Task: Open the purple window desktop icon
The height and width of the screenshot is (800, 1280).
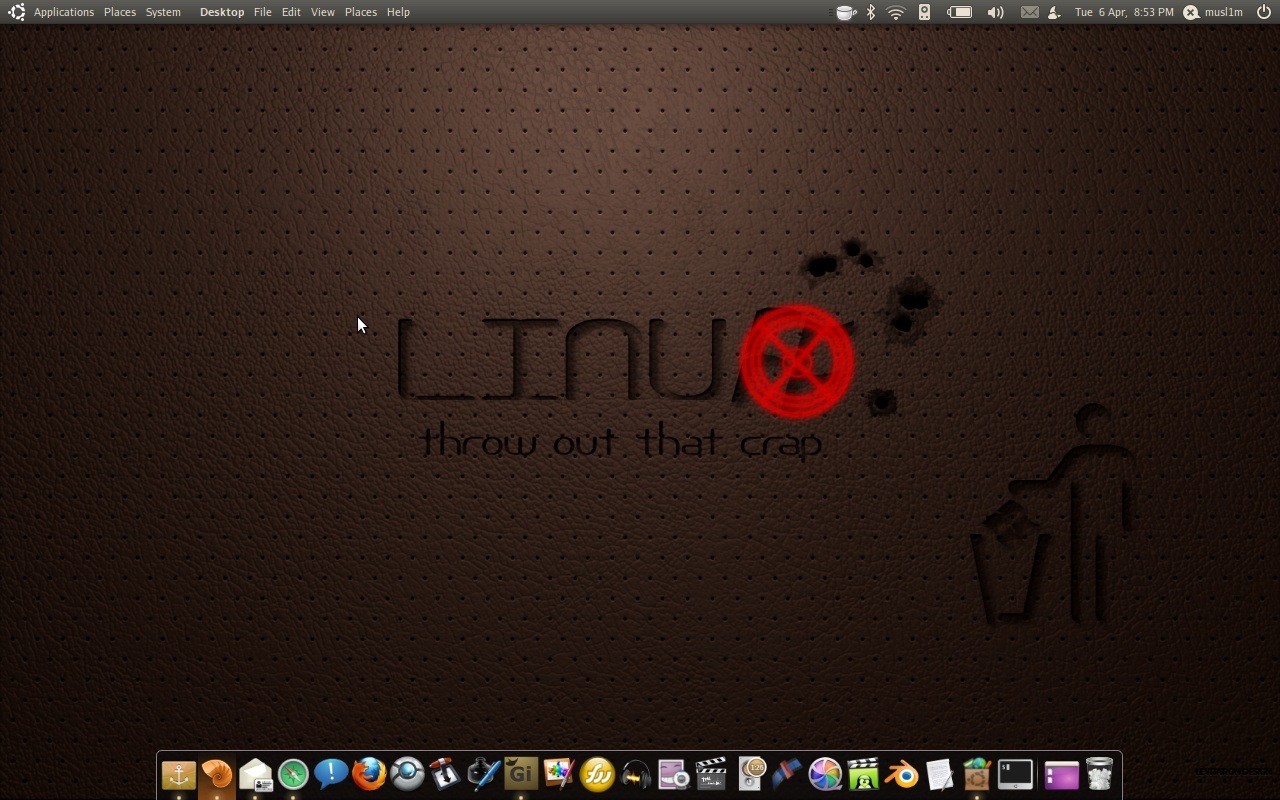Action: coord(1061,775)
